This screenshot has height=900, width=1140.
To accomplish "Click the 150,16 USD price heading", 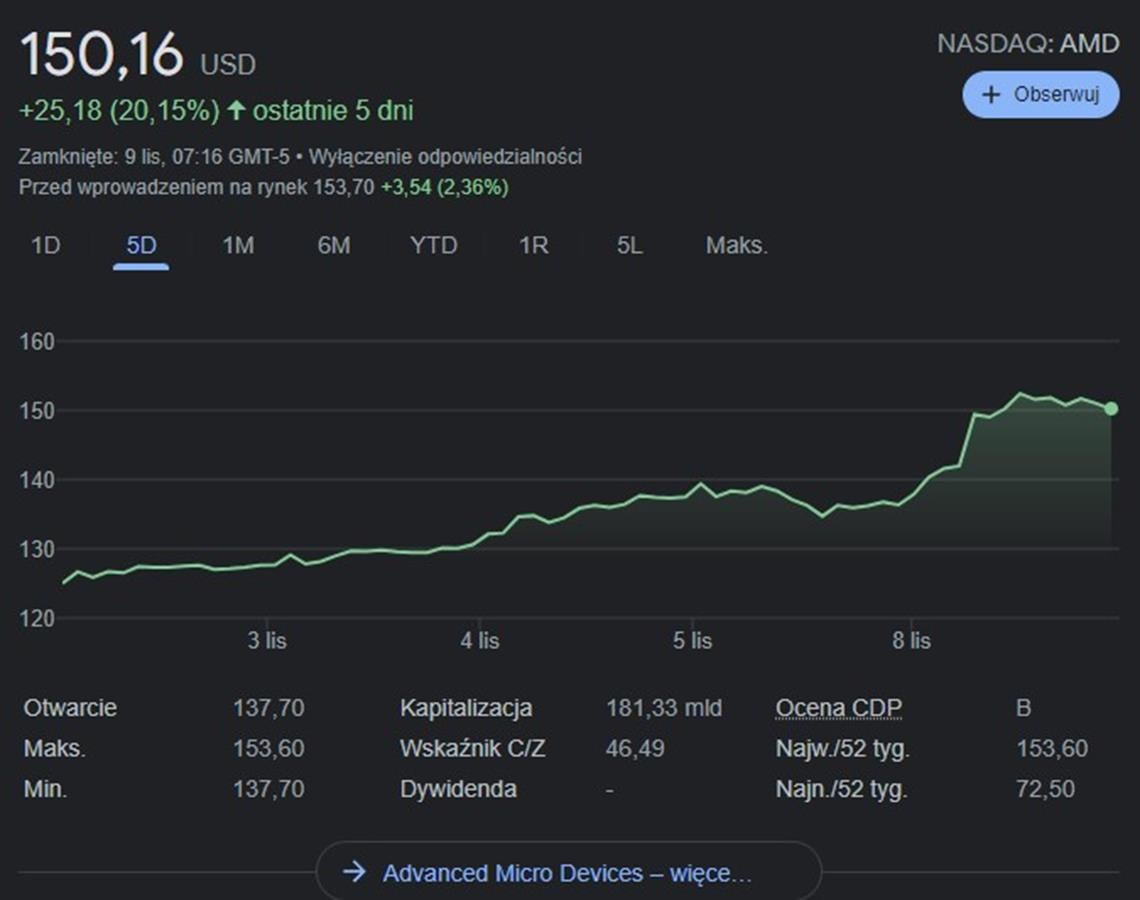I will tap(137, 56).
